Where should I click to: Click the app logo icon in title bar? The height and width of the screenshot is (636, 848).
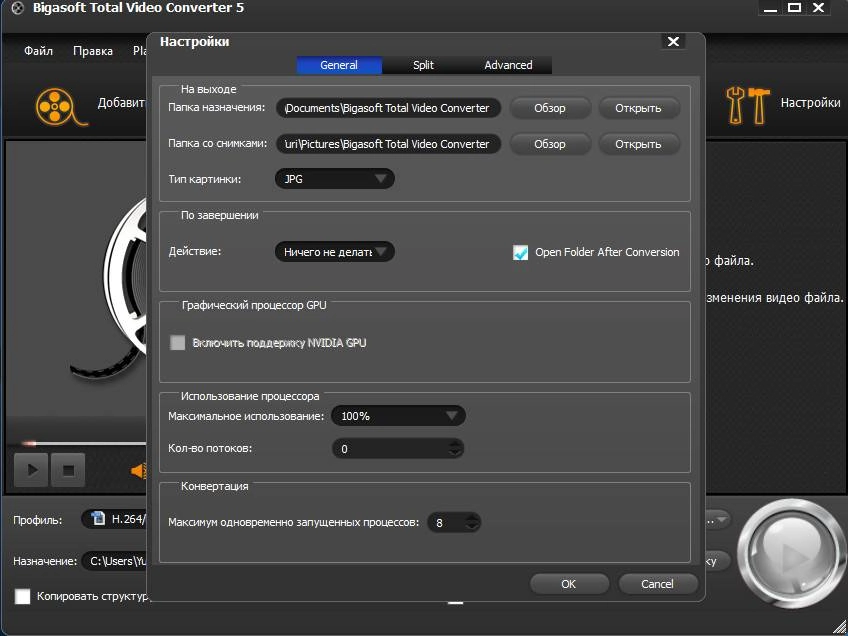(17, 9)
